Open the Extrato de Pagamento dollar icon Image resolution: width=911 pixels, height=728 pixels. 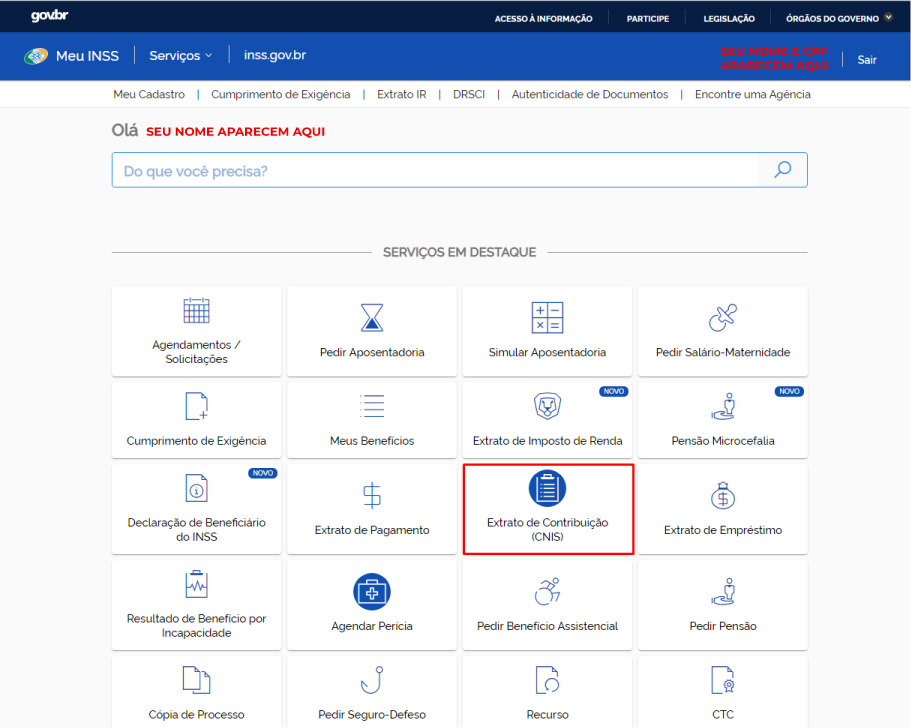[372, 496]
